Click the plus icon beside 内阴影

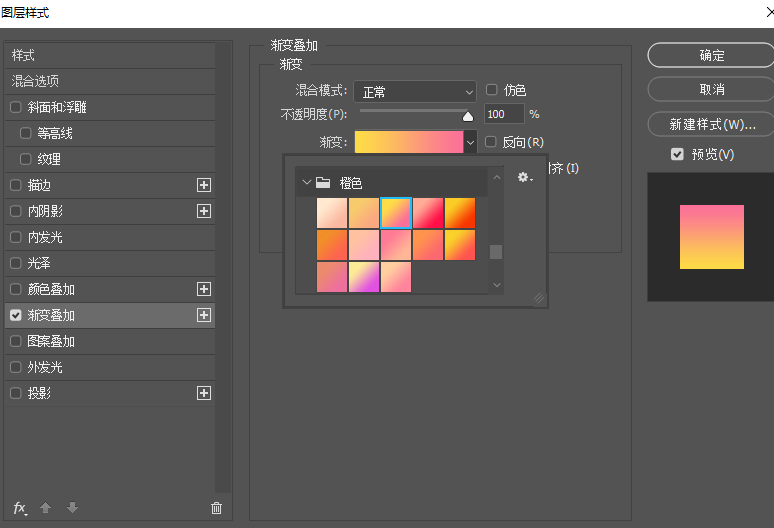point(204,211)
